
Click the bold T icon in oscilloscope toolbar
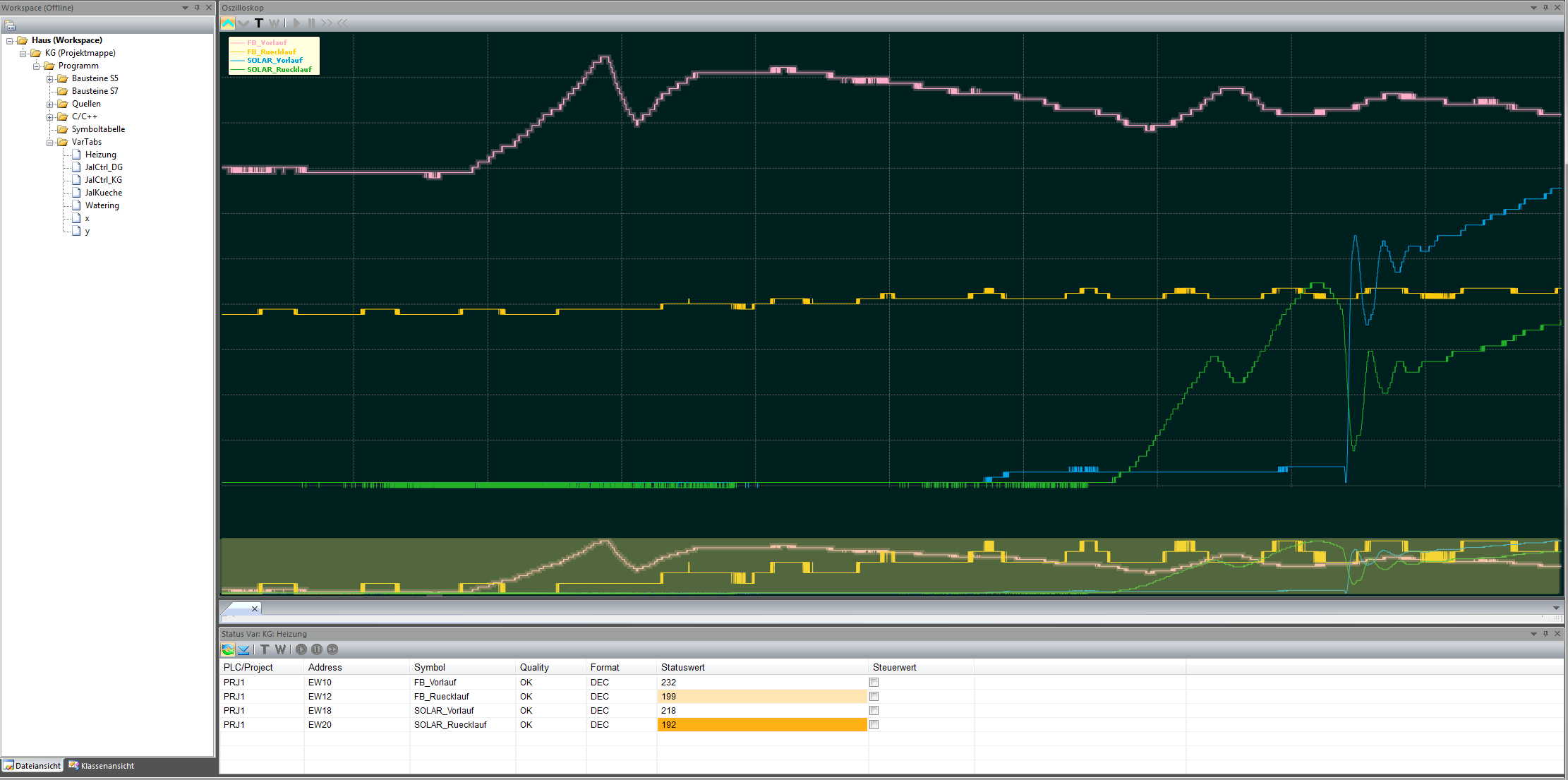click(x=259, y=23)
